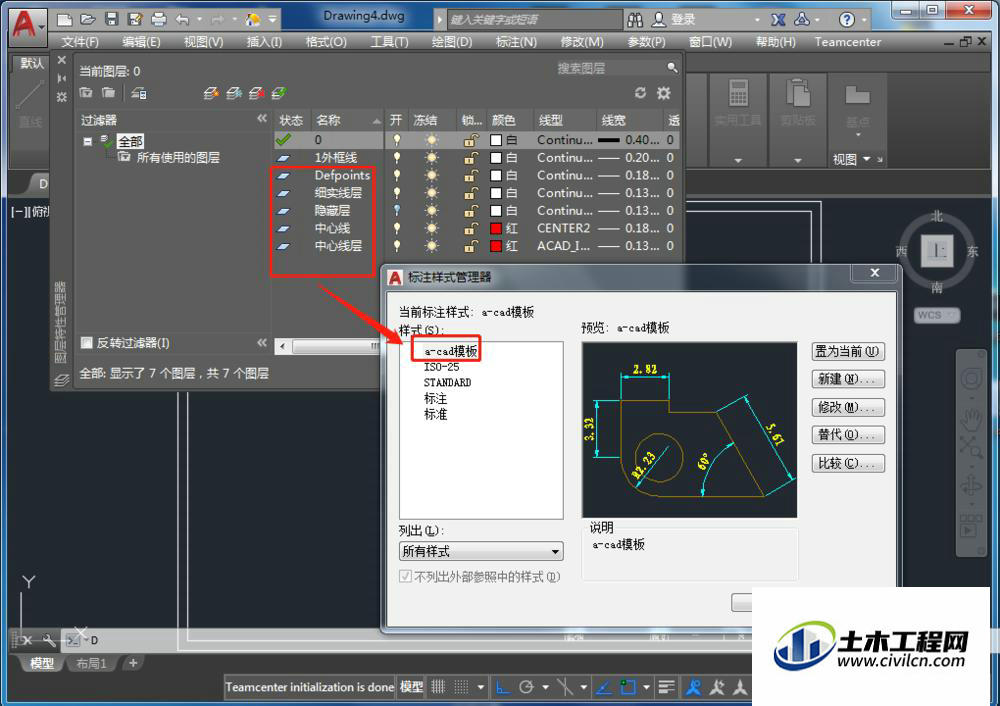This screenshot has height=706, width=1000.
Task: Open the Help question mark icon
Action: tap(846, 20)
